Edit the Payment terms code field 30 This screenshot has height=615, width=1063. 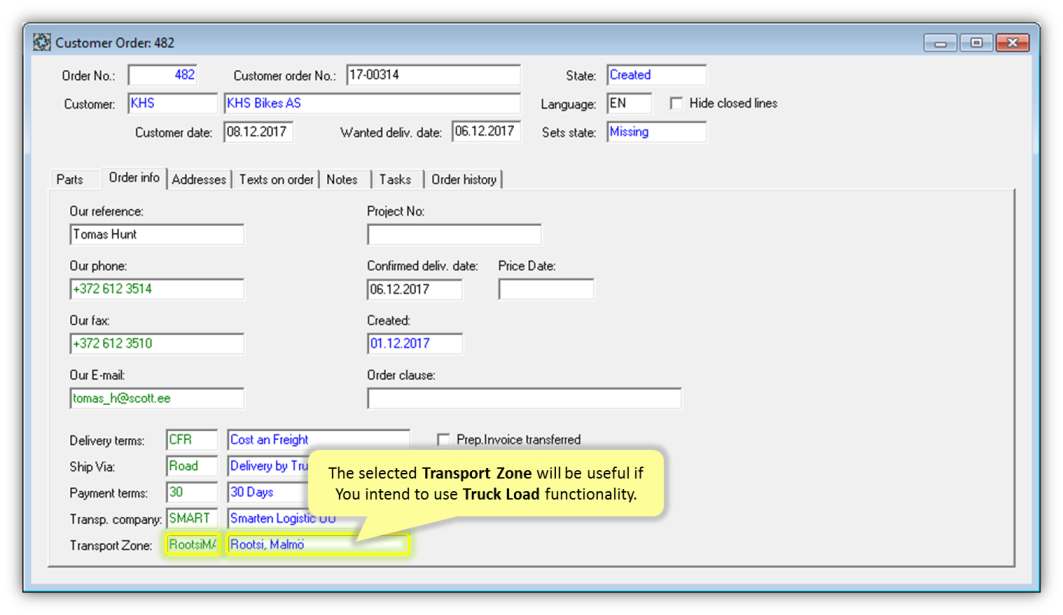coord(192,492)
